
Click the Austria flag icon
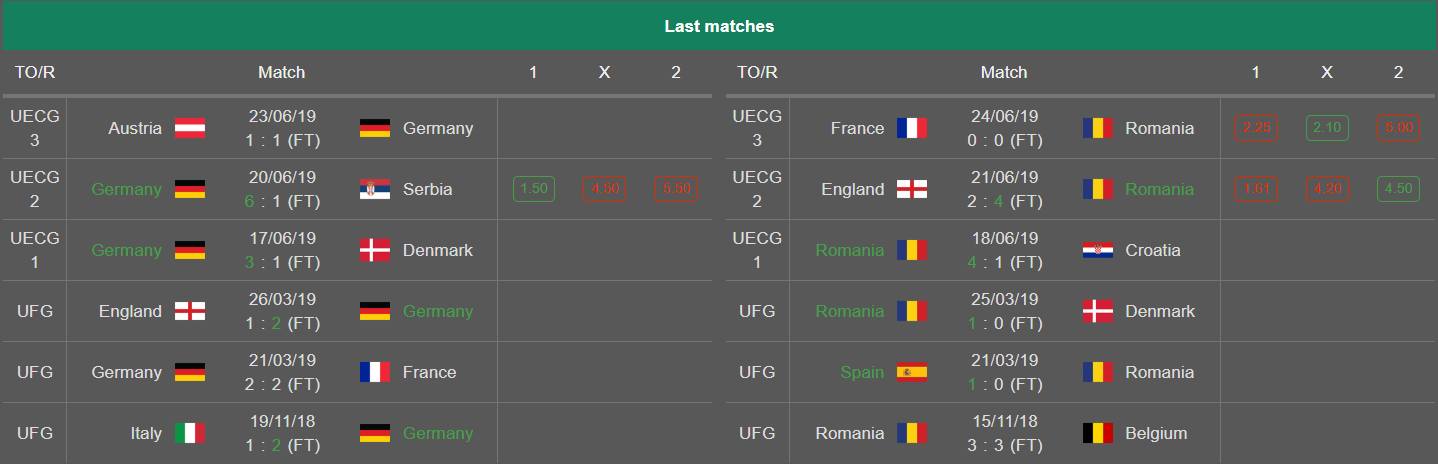[190, 128]
